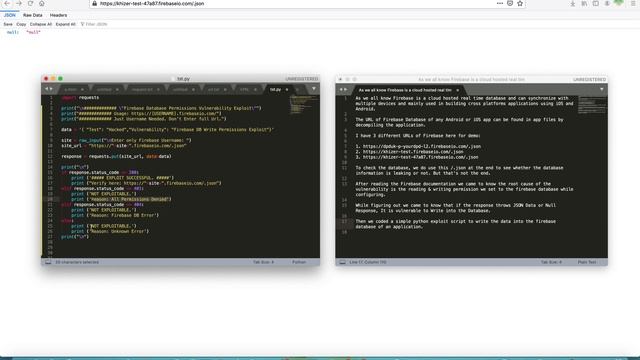Open tab list dropdown in right Sublime window
Screen dimensions: 640x360
(x=602, y=89)
